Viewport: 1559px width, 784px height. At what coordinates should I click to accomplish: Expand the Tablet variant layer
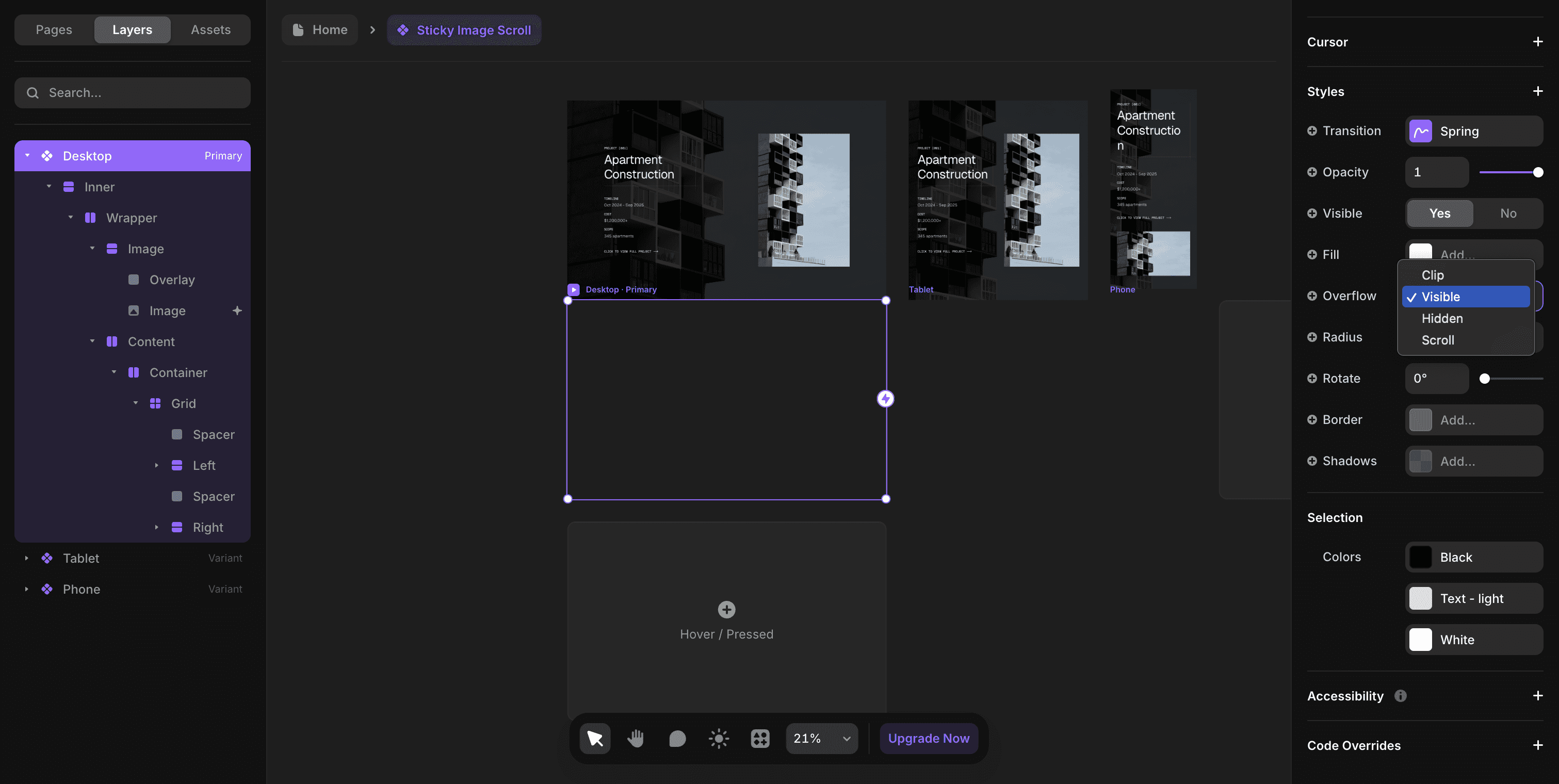(x=27, y=558)
